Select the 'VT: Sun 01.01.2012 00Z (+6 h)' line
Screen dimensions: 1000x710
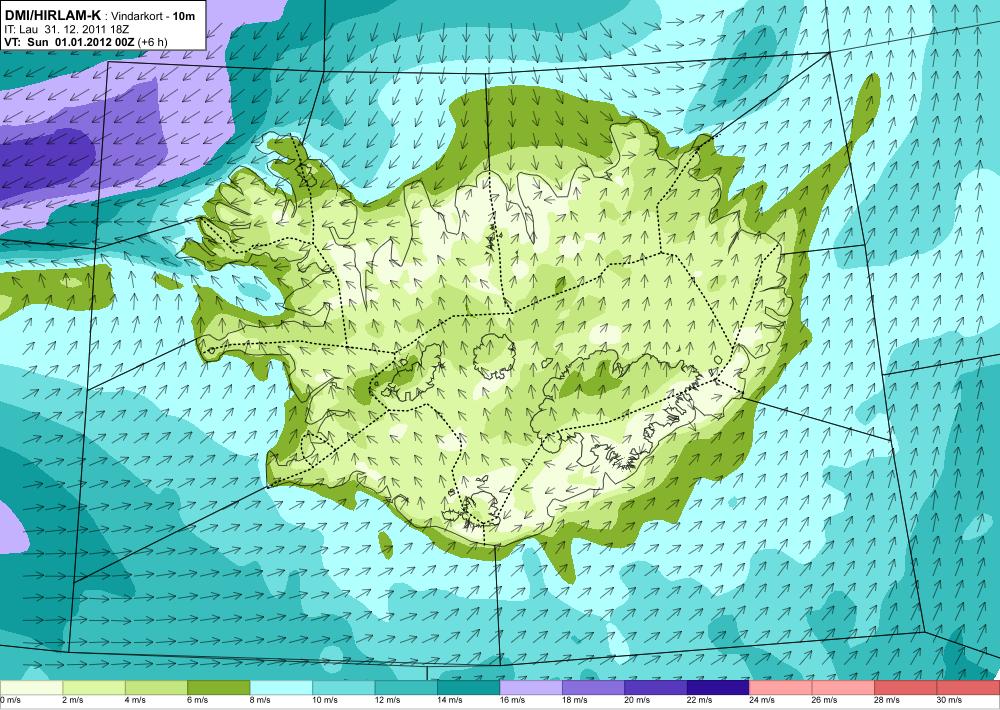click(86, 42)
